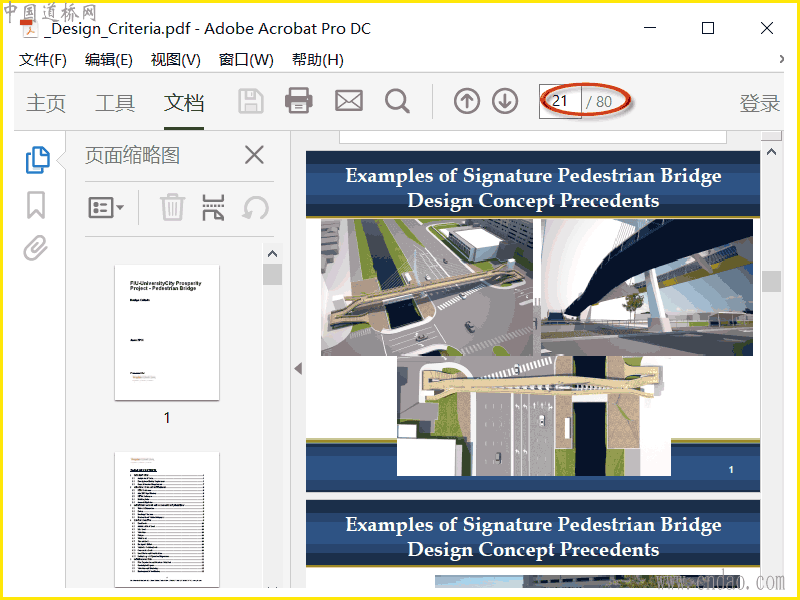Open the 文件(F) menu
The image size is (800, 600).
(43, 60)
